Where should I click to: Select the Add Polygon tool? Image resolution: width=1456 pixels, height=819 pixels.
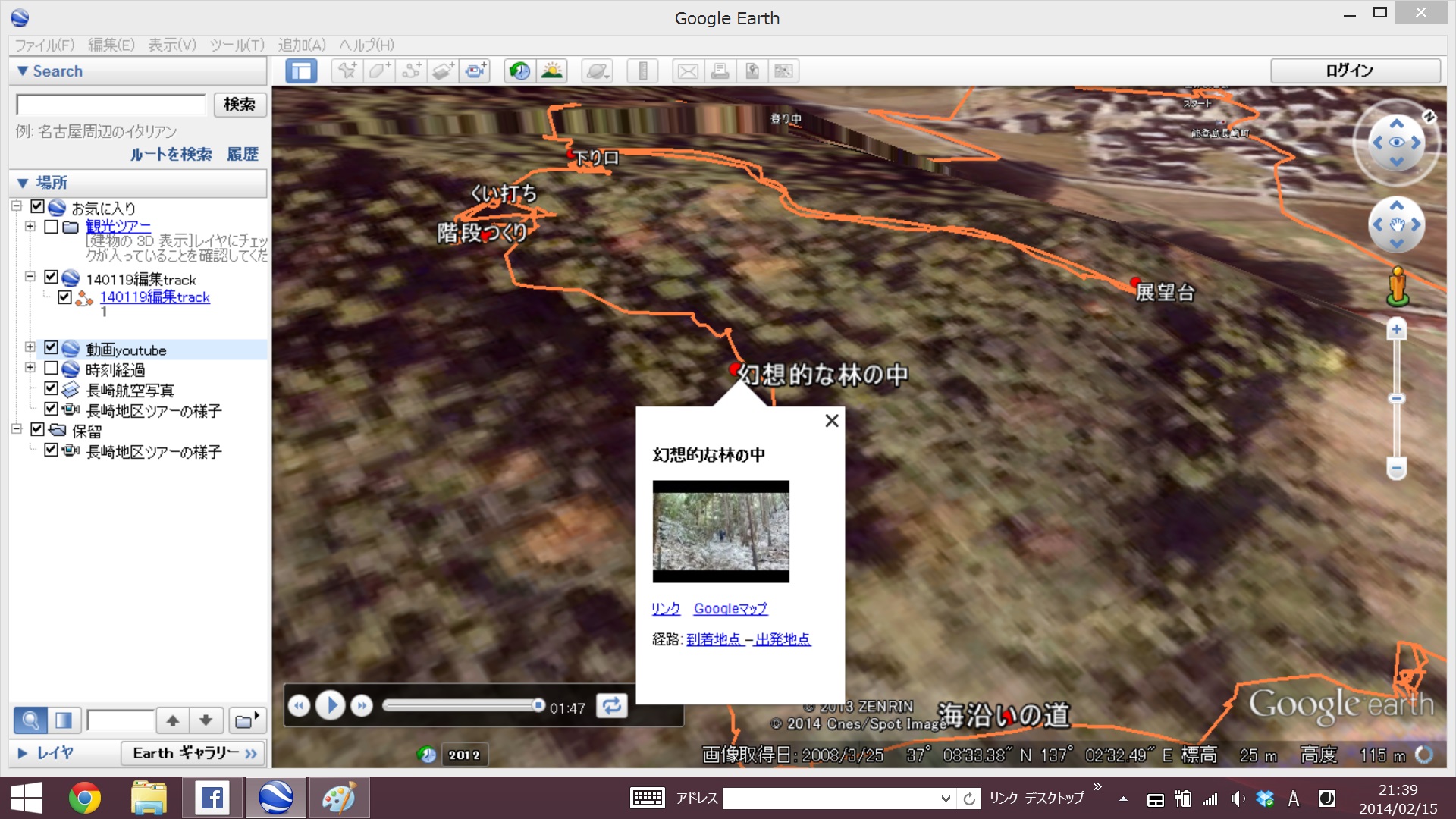click(x=379, y=71)
